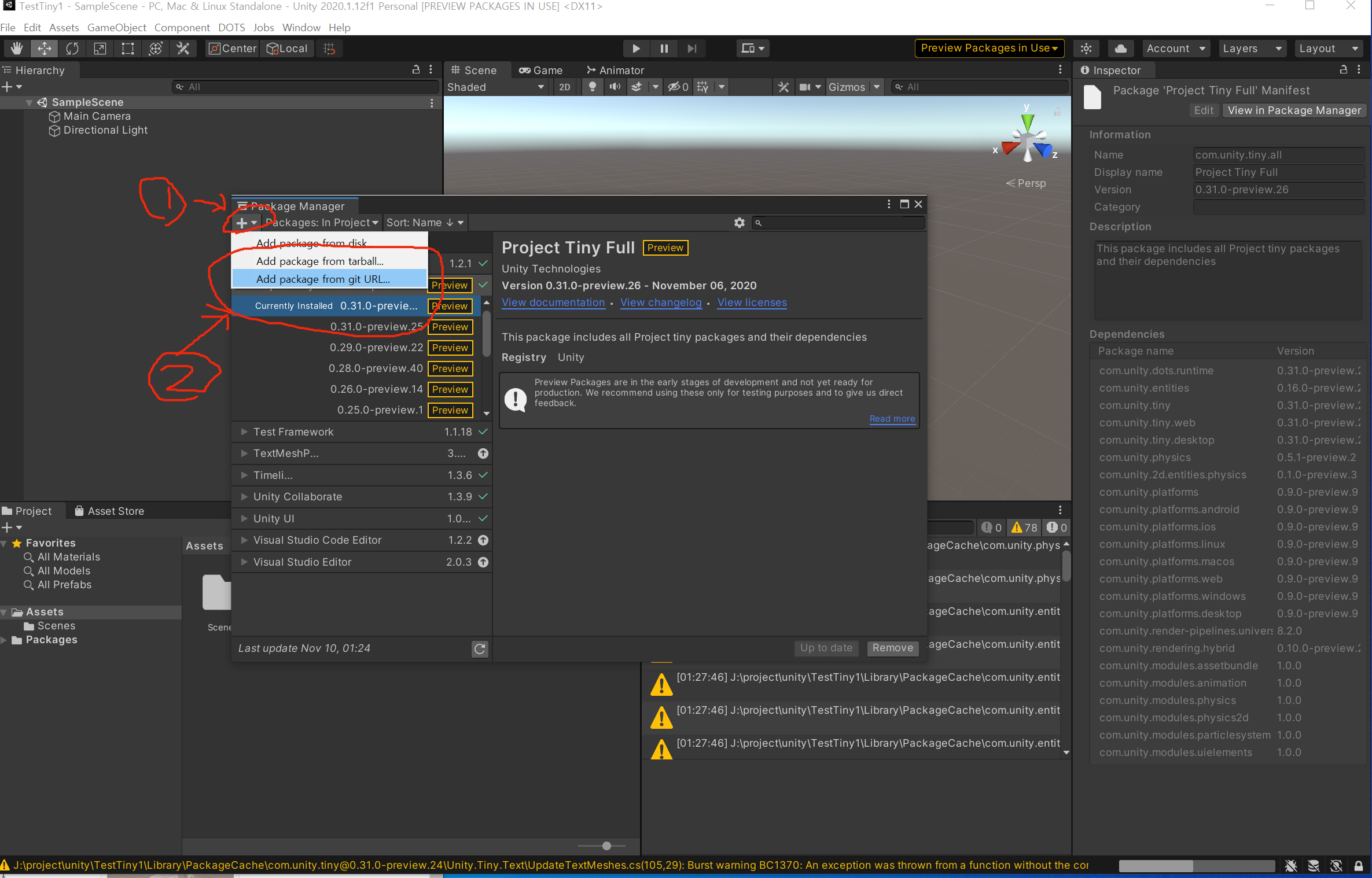Click the Package Manager refresh icon

[480, 649]
